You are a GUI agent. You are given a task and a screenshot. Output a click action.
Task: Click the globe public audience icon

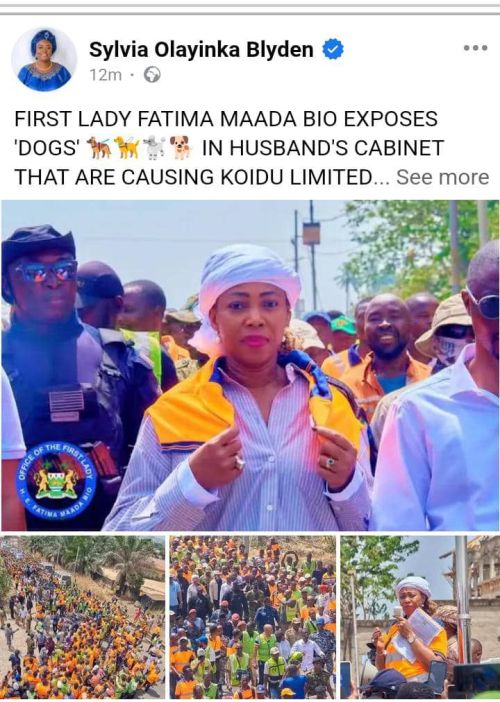pyautogui.click(x=152, y=75)
